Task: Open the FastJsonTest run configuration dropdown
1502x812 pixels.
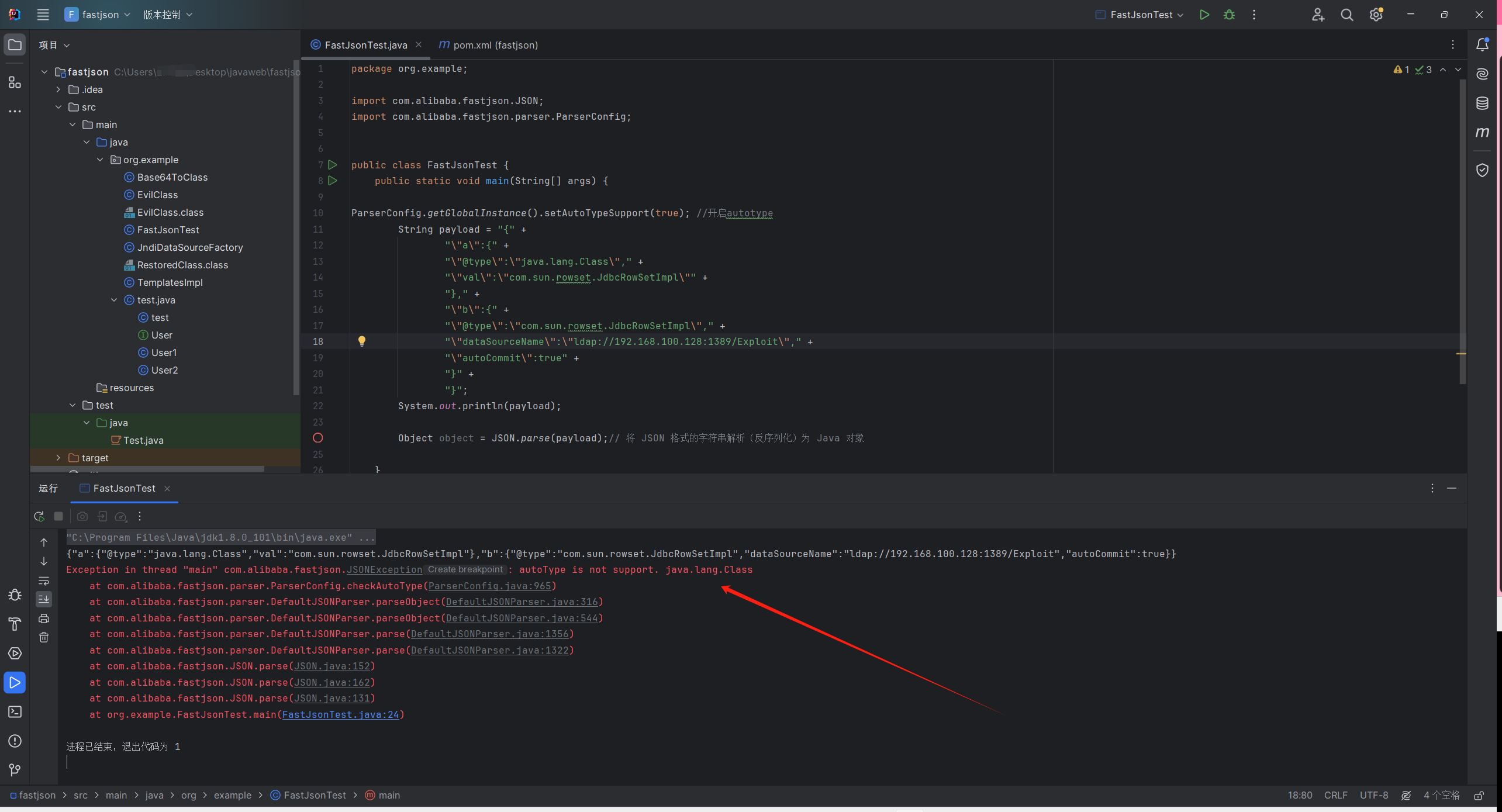Action: coord(1140,15)
